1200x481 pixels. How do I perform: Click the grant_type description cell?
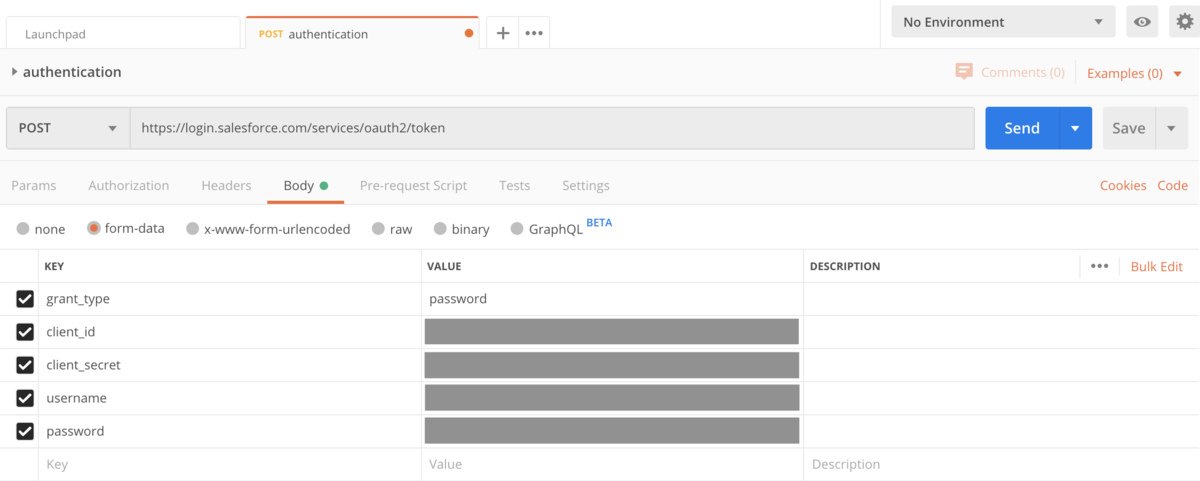1001,299
